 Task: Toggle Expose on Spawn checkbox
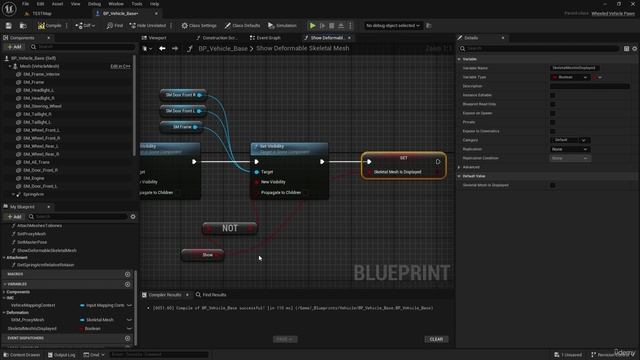coord(553,113)
